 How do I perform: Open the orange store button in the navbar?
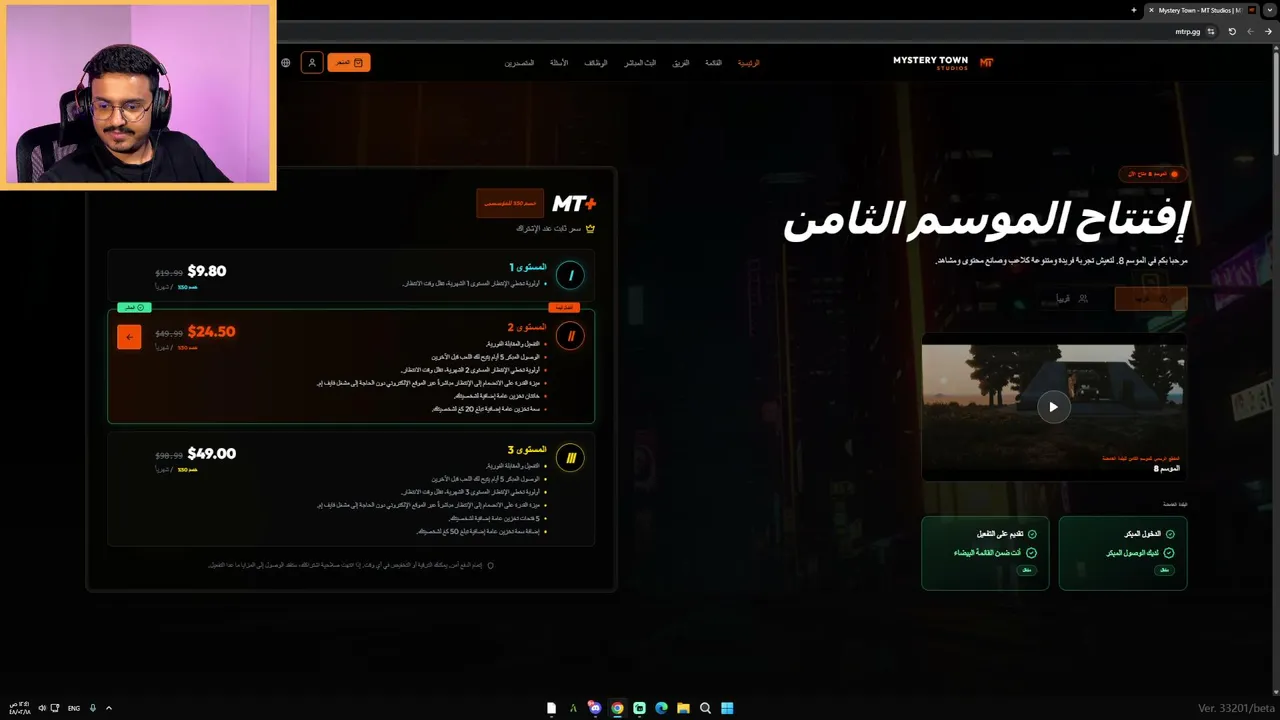[x=348, y=63]
